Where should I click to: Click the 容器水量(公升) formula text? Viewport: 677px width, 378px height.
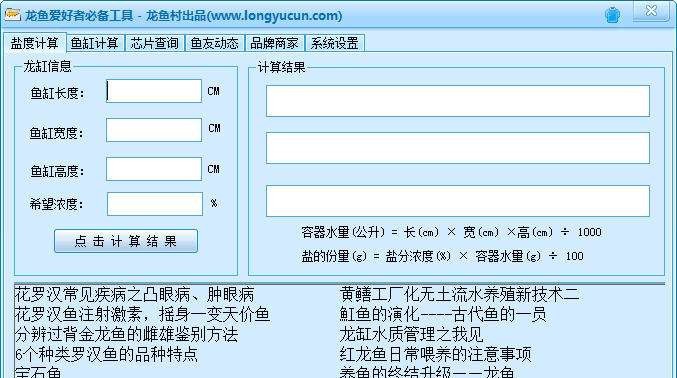[x=452, y=232]
